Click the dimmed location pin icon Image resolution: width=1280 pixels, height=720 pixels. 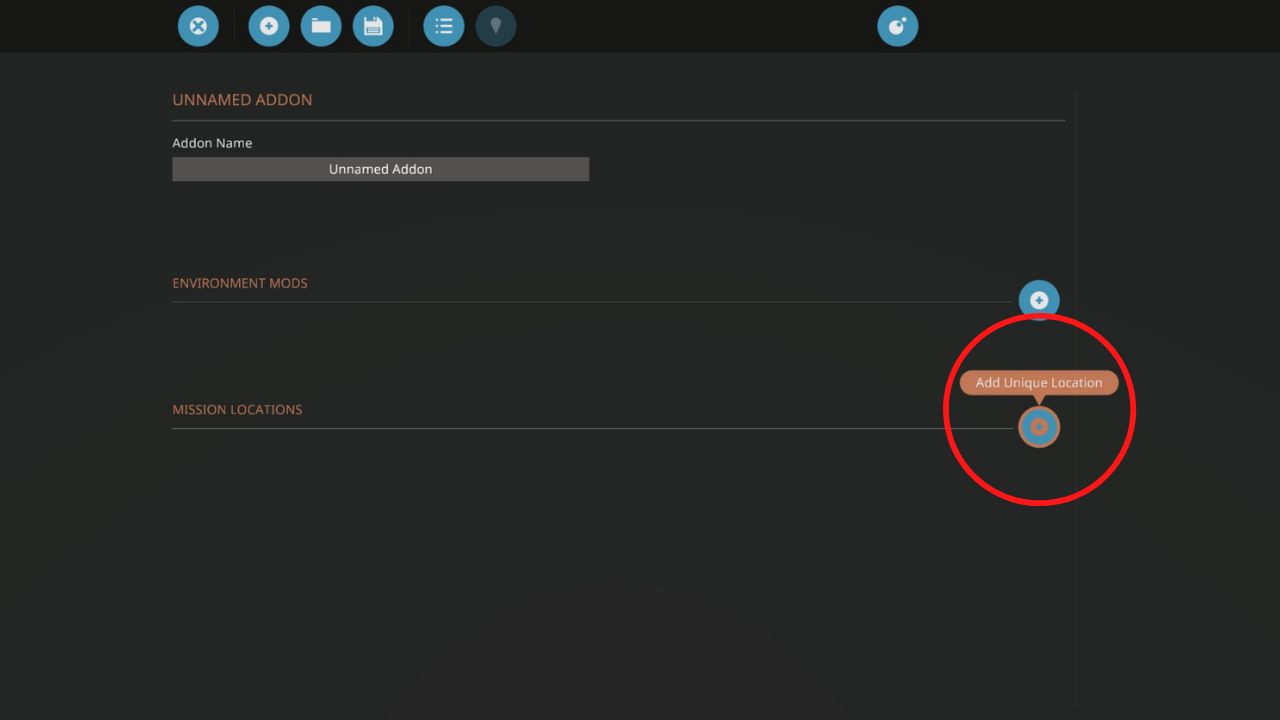[x=496, y=26]
